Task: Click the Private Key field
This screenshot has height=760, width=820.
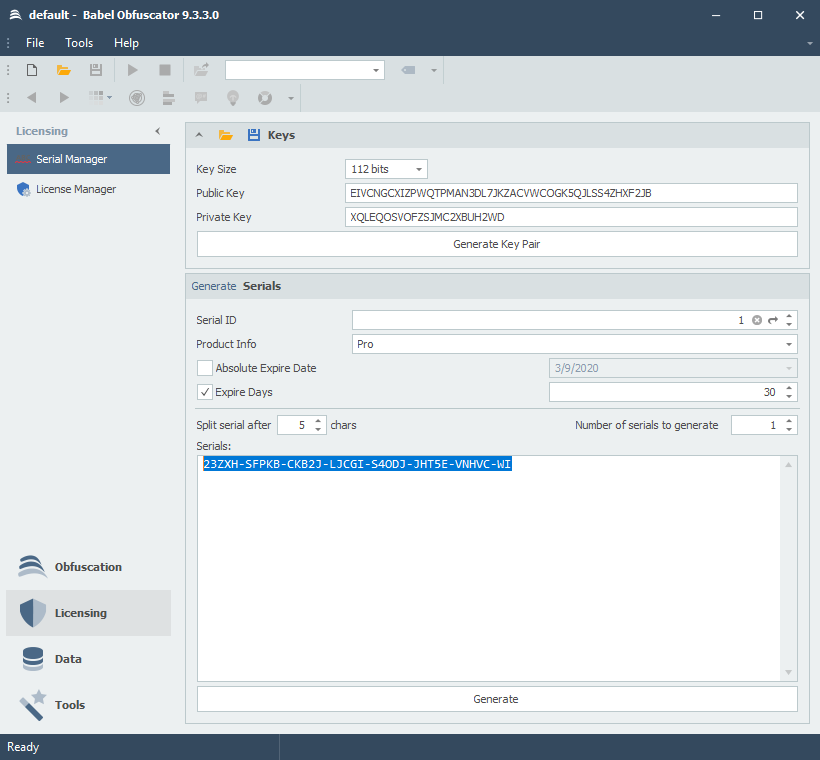Action: click(x=571, y=218)
